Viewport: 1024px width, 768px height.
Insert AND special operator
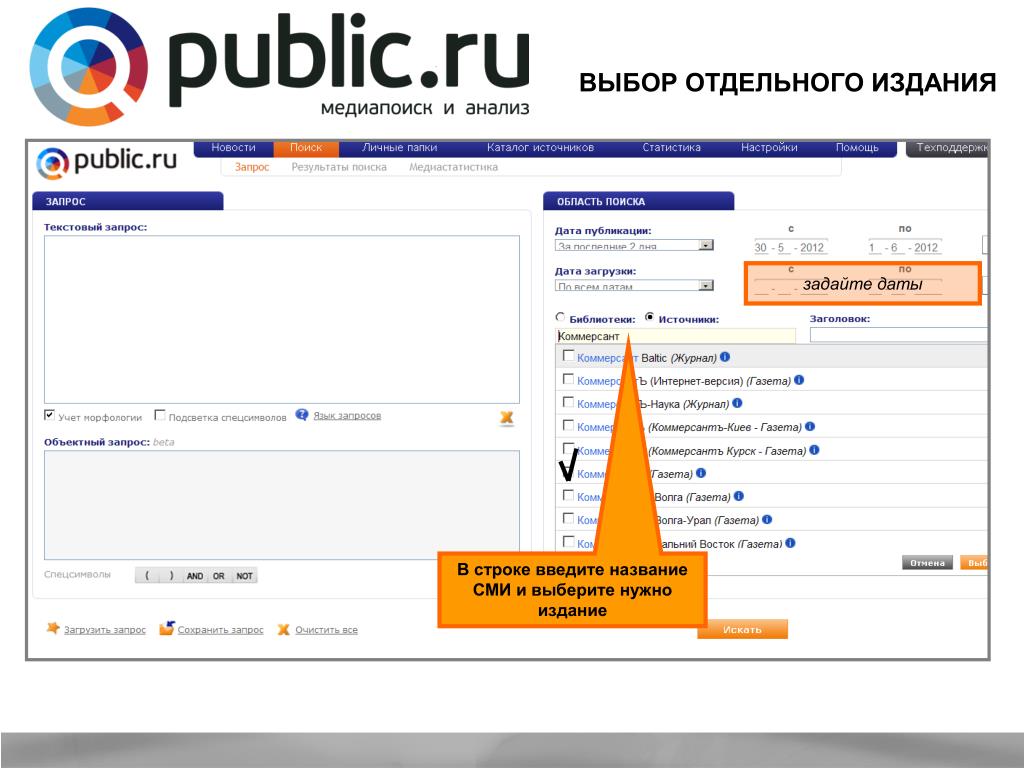(195, 576)
